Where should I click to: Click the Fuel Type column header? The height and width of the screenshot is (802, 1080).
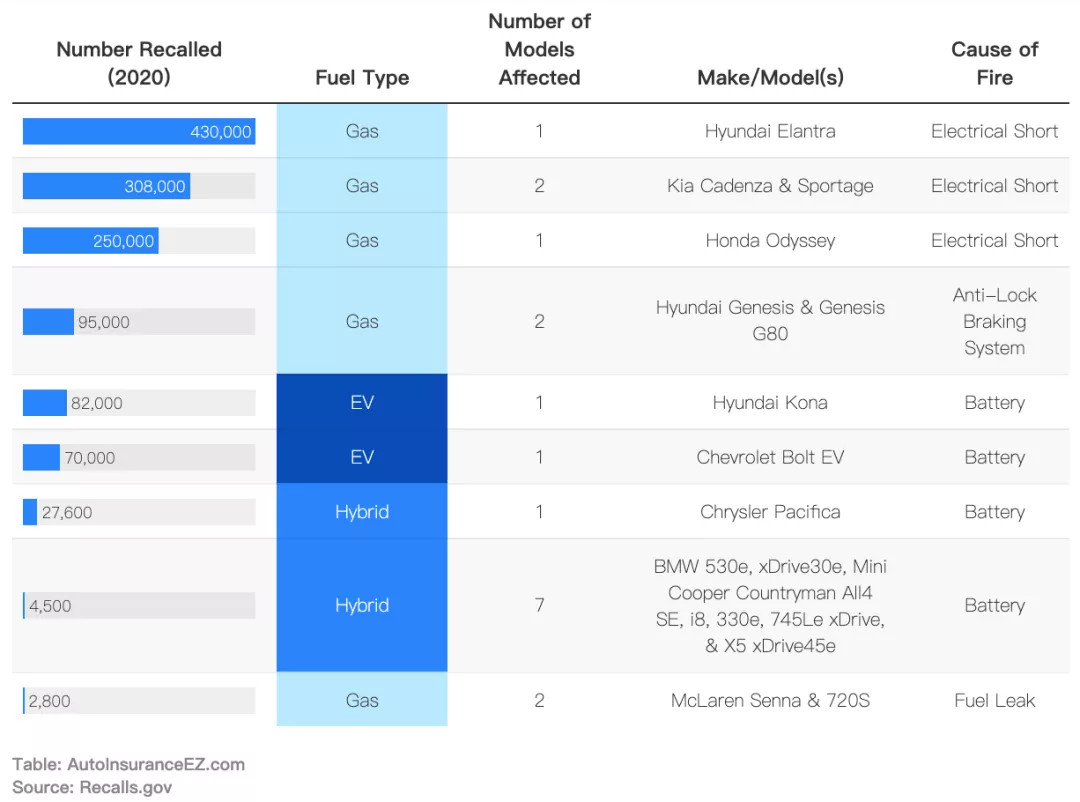coord(362,77)
